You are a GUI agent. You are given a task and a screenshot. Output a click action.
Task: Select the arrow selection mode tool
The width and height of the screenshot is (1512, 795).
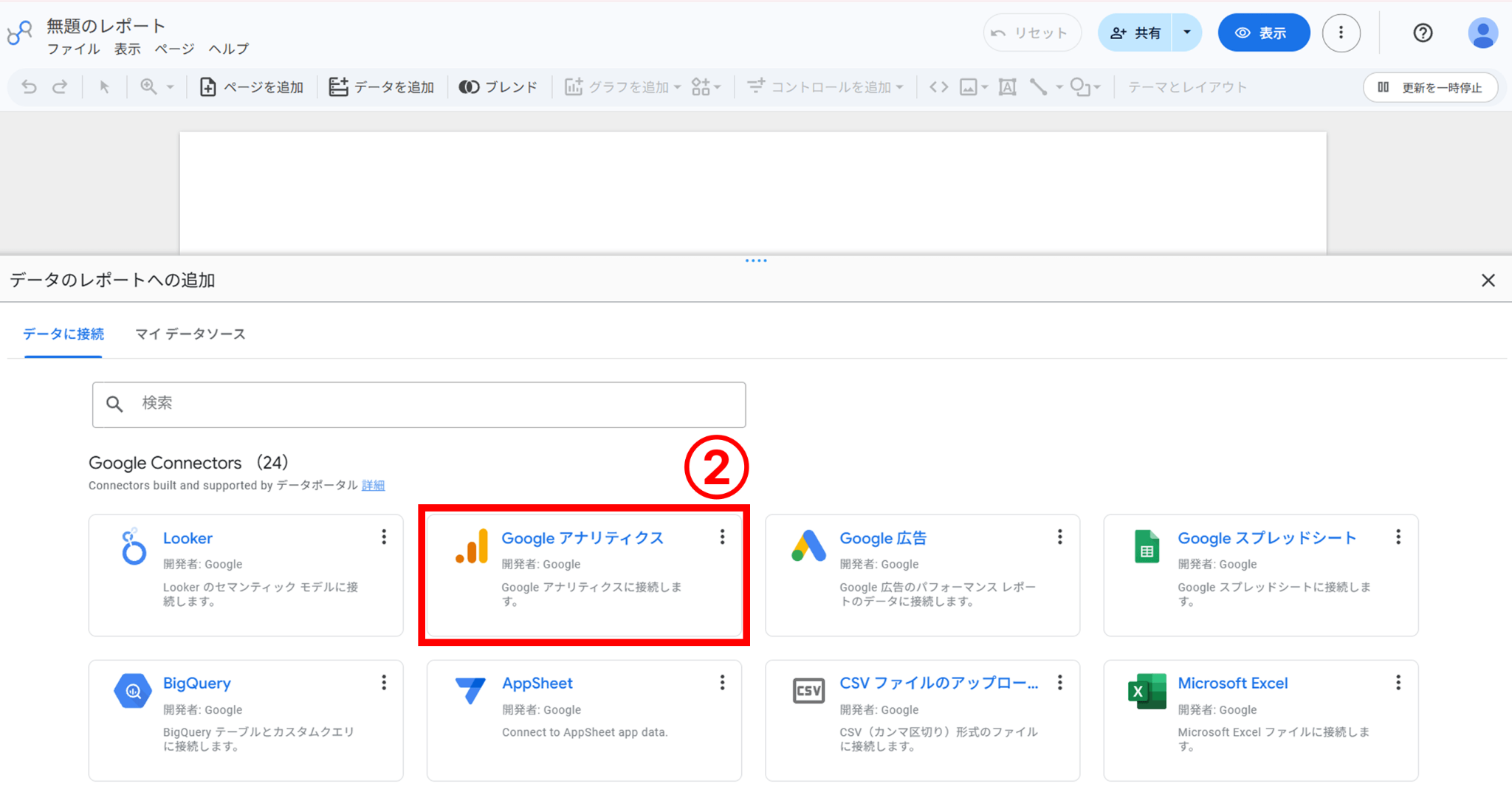(104, 87)
